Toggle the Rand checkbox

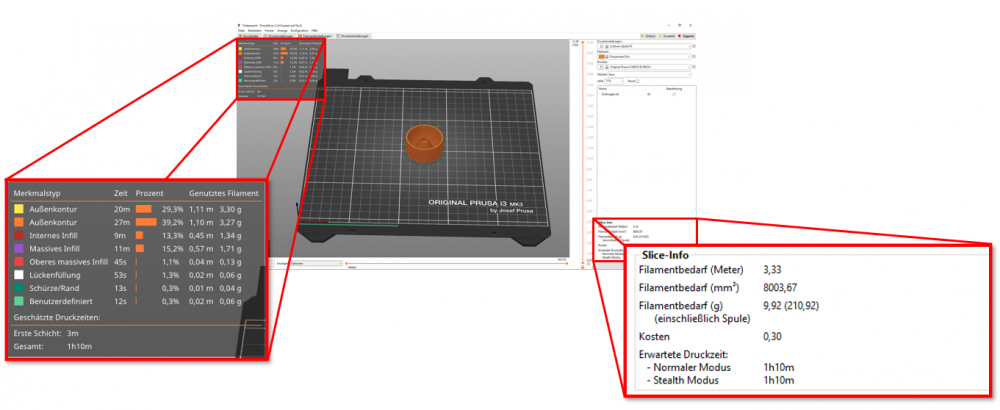click(x=637, y=81)
